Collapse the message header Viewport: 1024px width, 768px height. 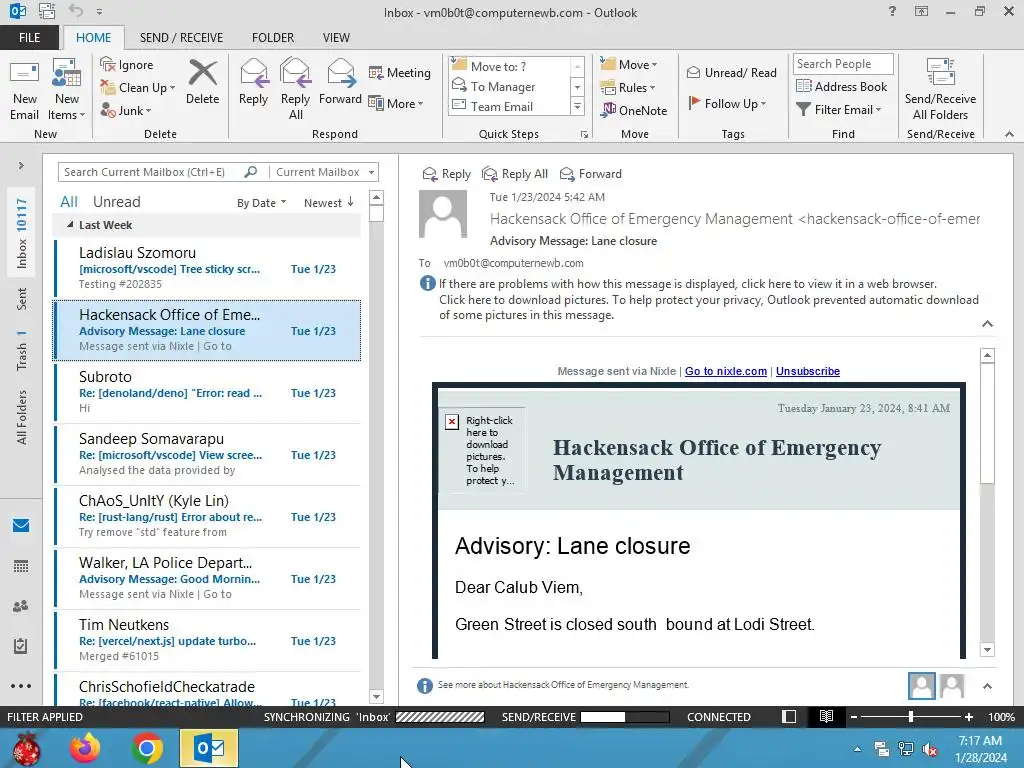point(987,324)
